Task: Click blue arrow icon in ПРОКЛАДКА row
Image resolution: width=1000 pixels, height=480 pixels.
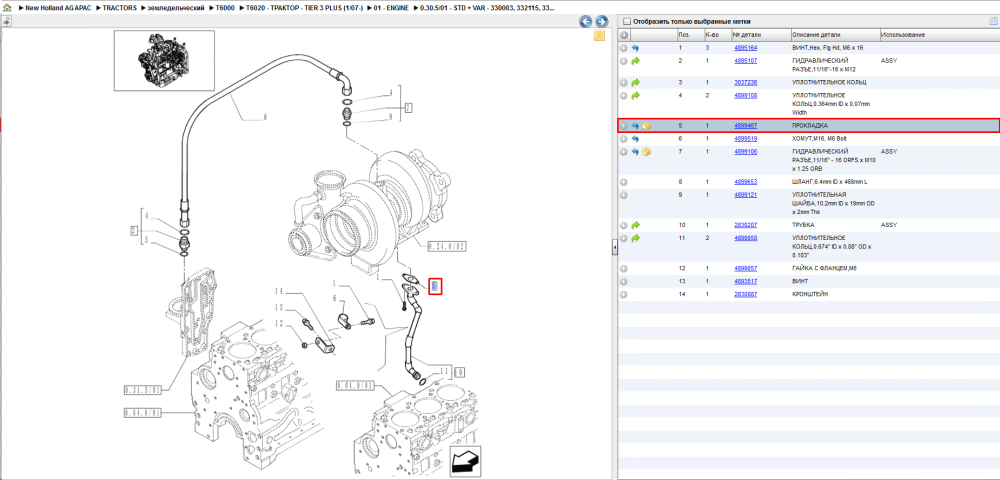Action: click(x=635, y=126)
